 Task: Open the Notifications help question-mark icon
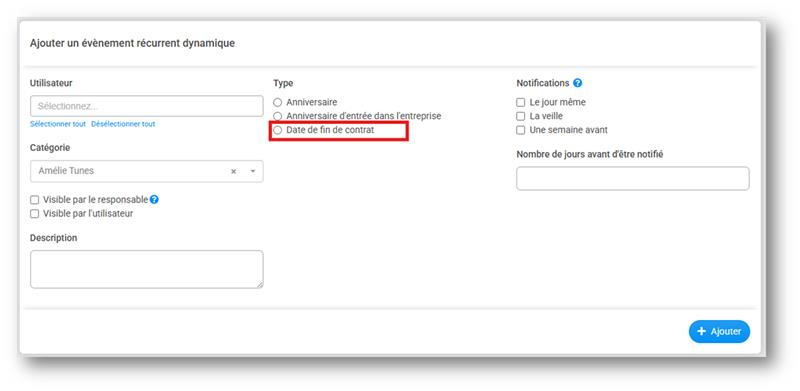tap(578, 83)
